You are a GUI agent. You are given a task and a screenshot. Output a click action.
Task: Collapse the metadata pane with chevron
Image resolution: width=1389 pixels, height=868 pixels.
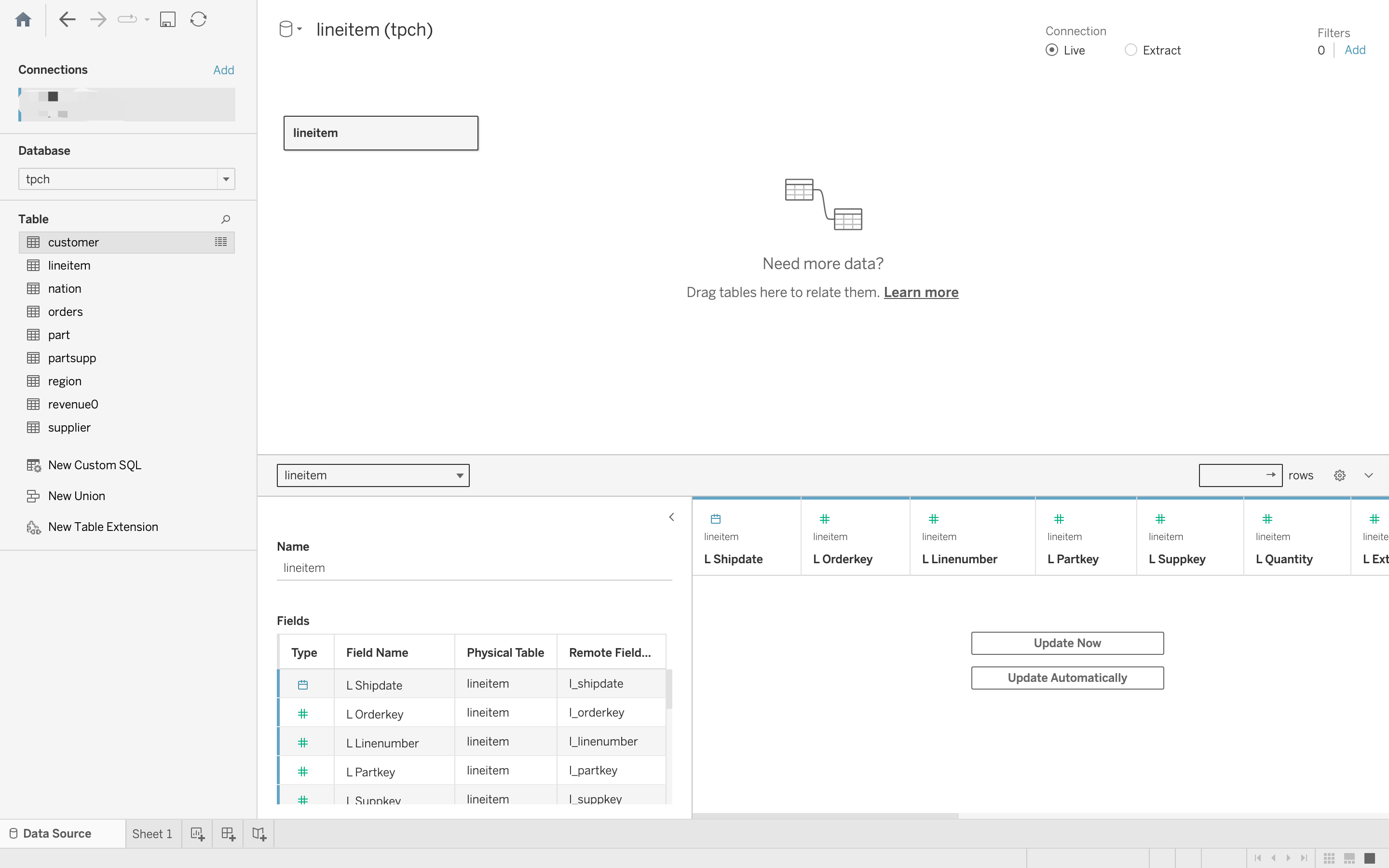671,517
